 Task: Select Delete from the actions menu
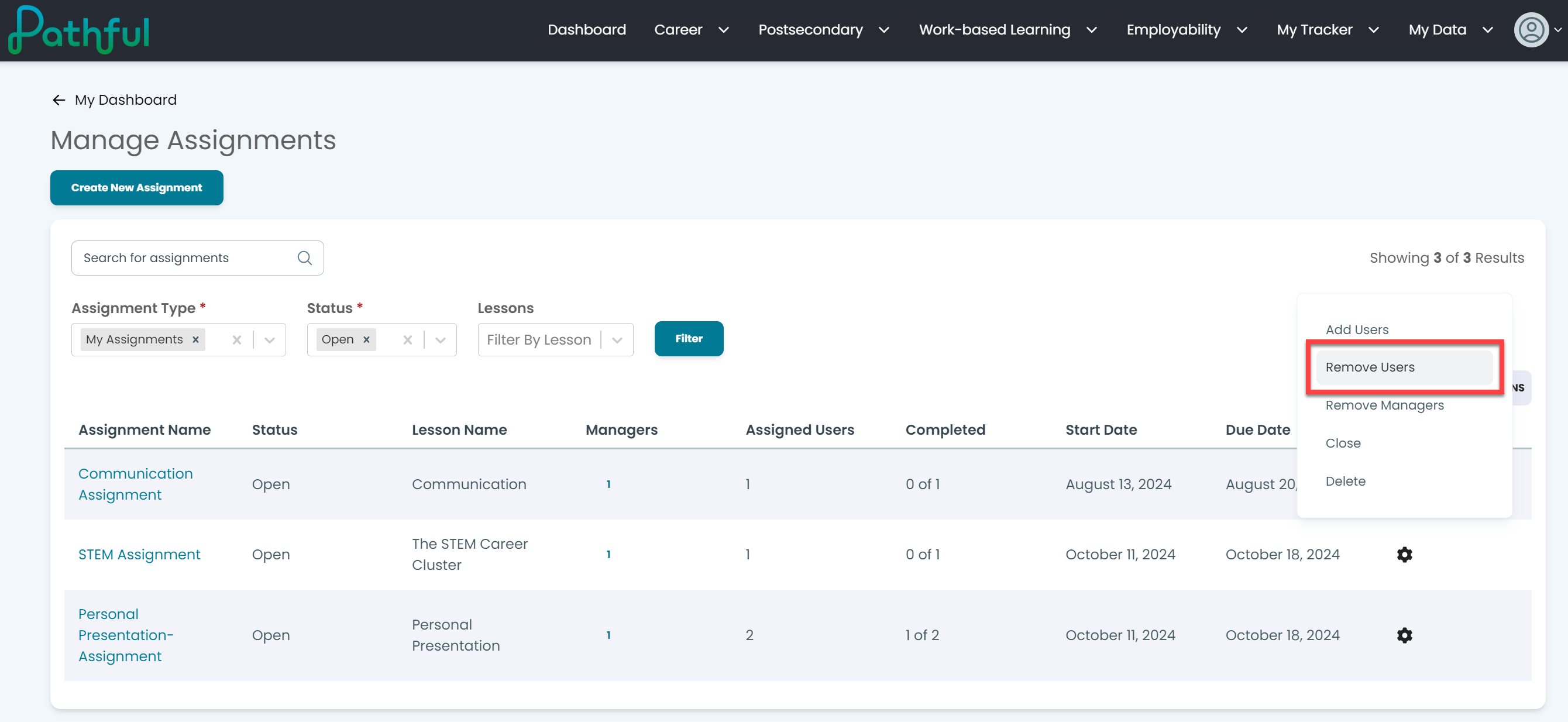tap(1345, 482)
